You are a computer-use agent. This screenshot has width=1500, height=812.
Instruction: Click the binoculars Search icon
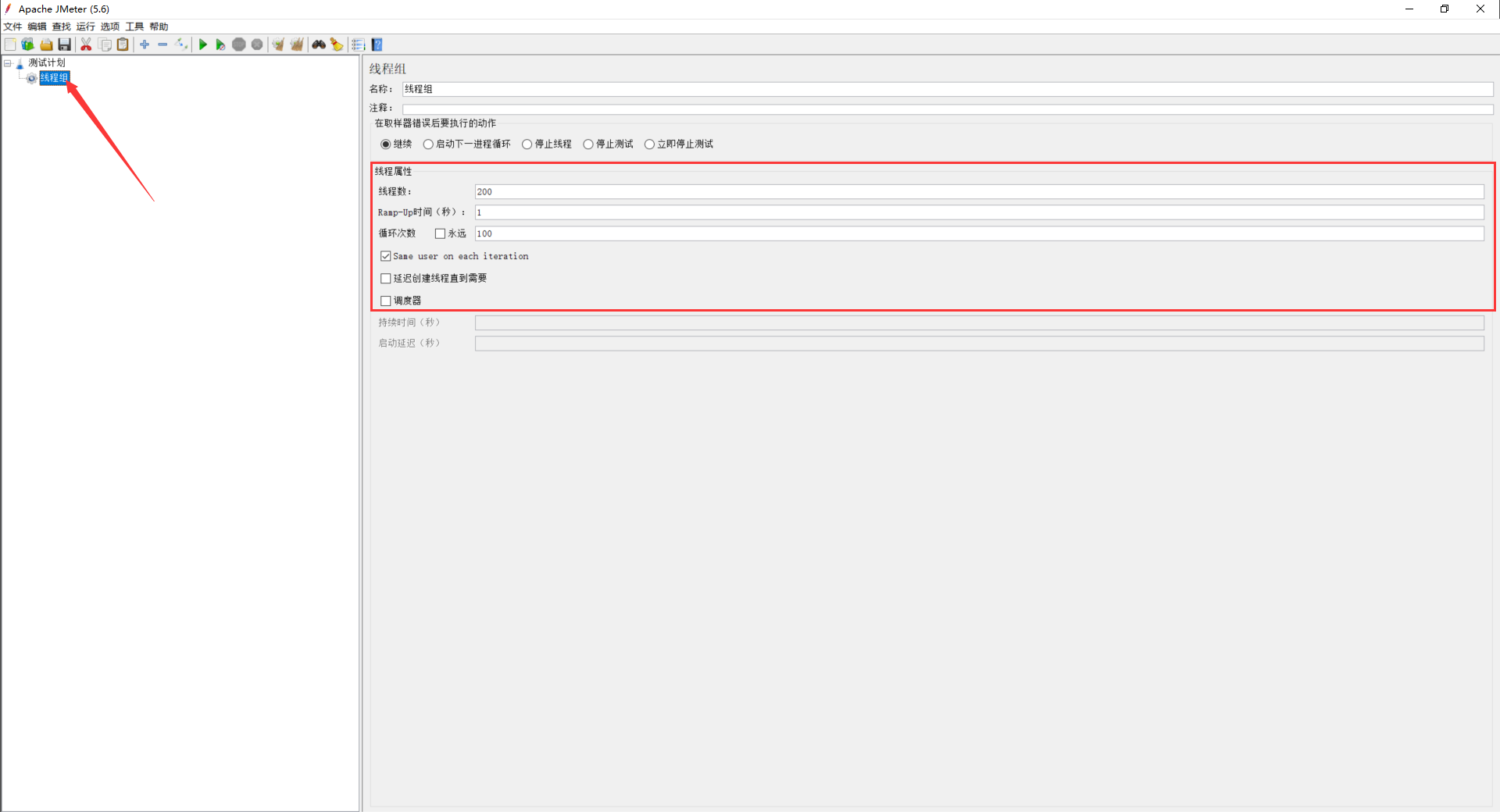pos(319,45)
